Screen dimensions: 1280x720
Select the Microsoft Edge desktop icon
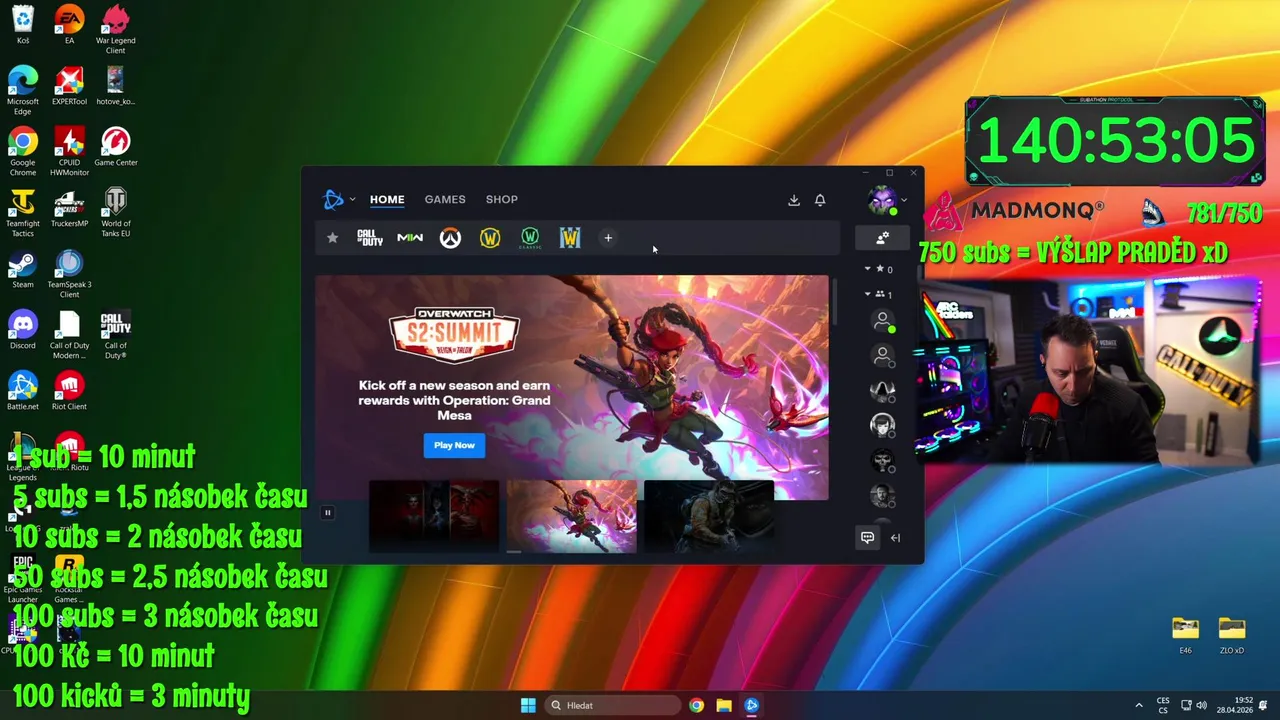coord(23,92)
